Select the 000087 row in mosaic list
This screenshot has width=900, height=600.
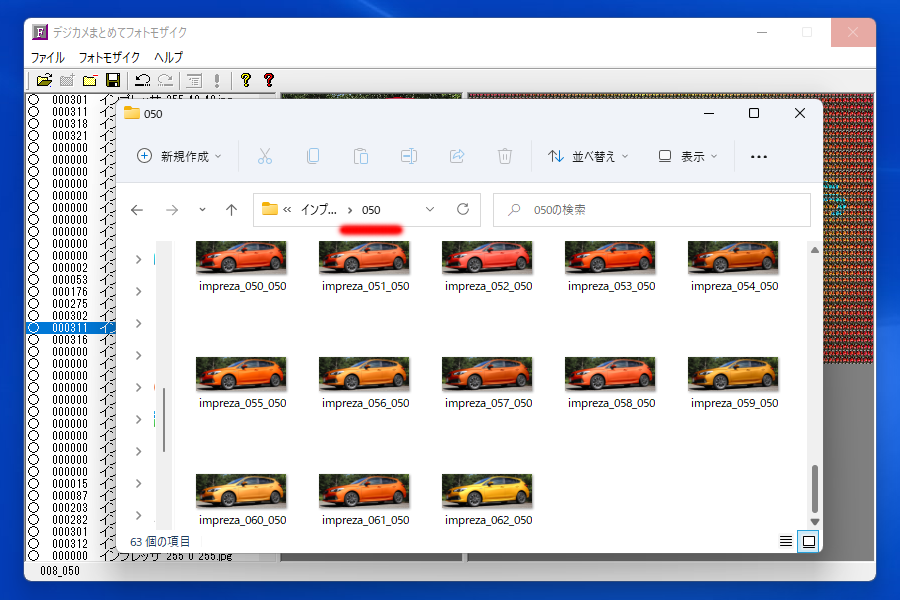(x=71, y=496)
